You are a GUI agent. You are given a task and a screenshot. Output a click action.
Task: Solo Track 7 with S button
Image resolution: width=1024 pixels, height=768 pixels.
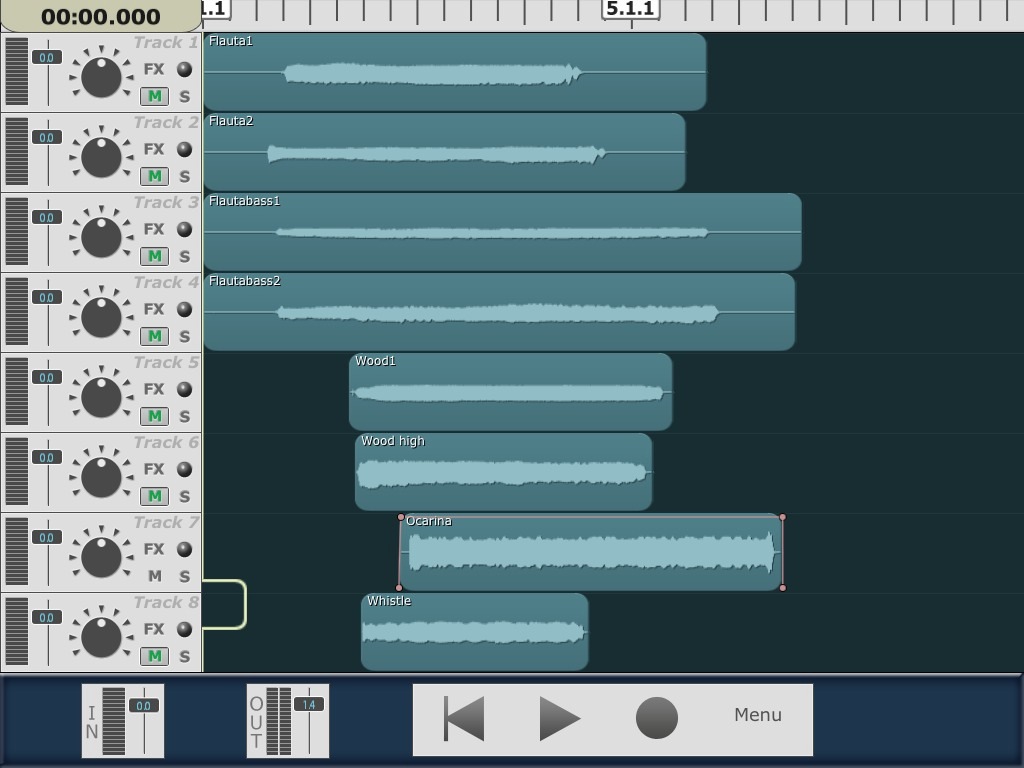pos(185,577)
